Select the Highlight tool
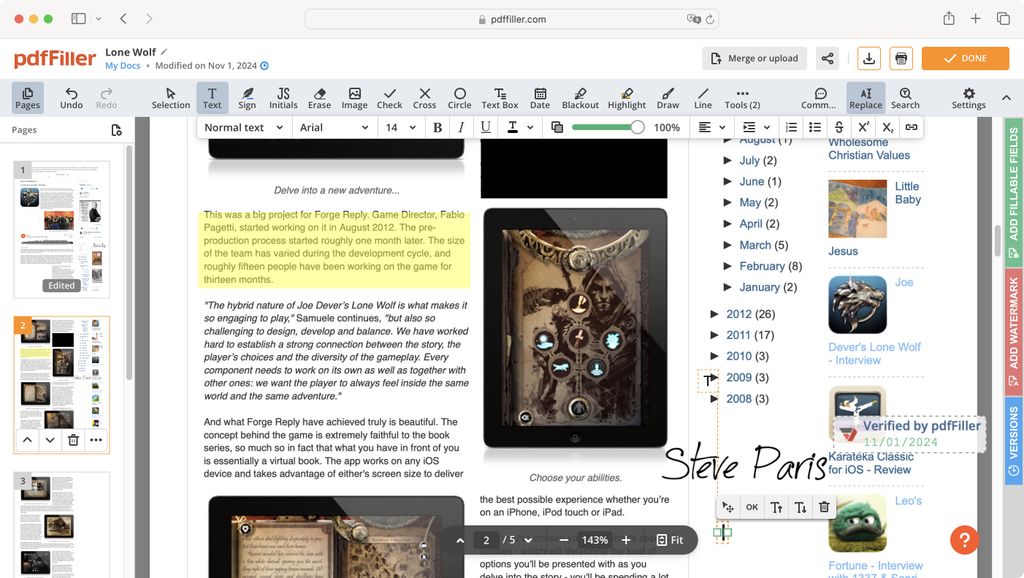 point(627,98)
